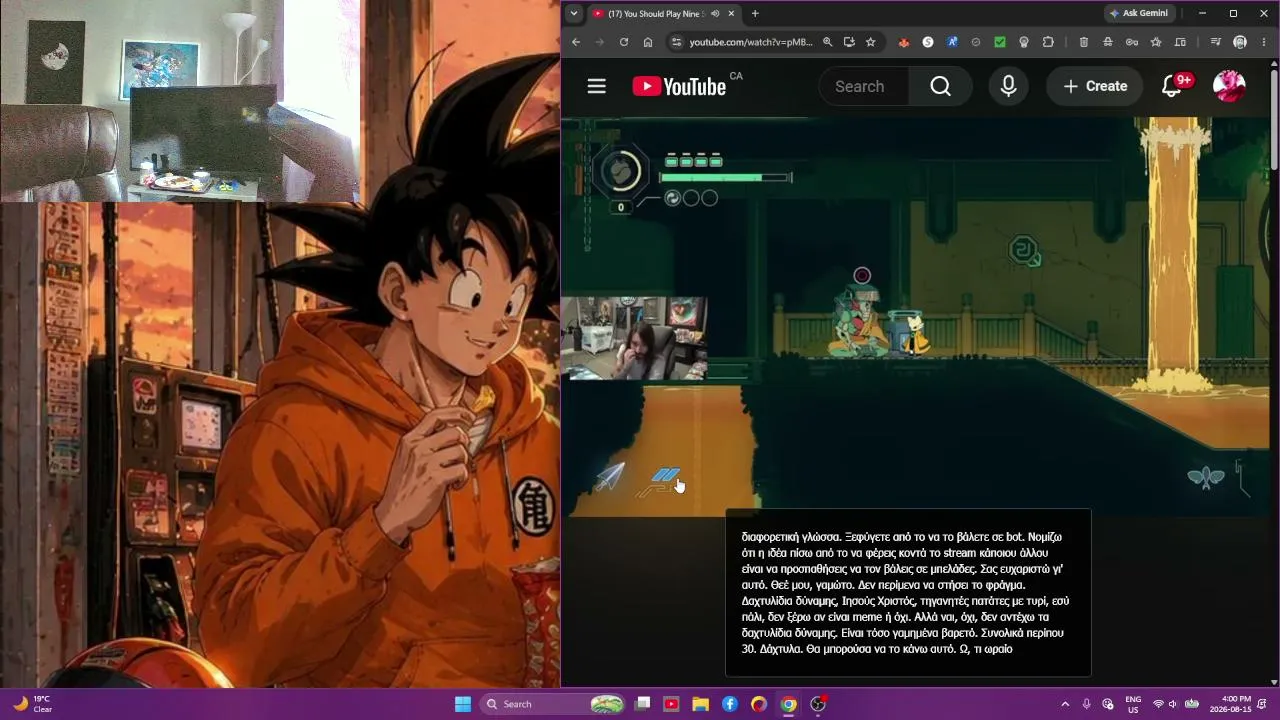Screen dimensions: 1280x720
Task: Open the weather widget showing 19°C Clear
Action: coord(32,704)
